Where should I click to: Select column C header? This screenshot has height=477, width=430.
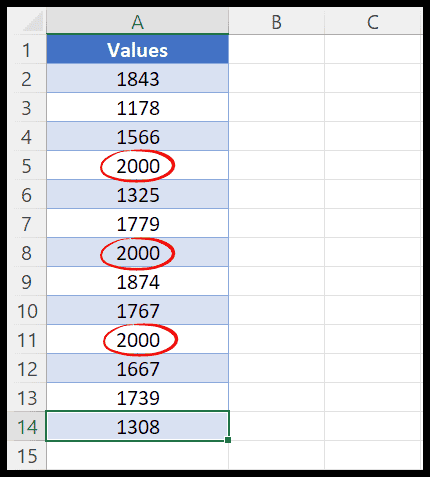(x=373, y=22)
